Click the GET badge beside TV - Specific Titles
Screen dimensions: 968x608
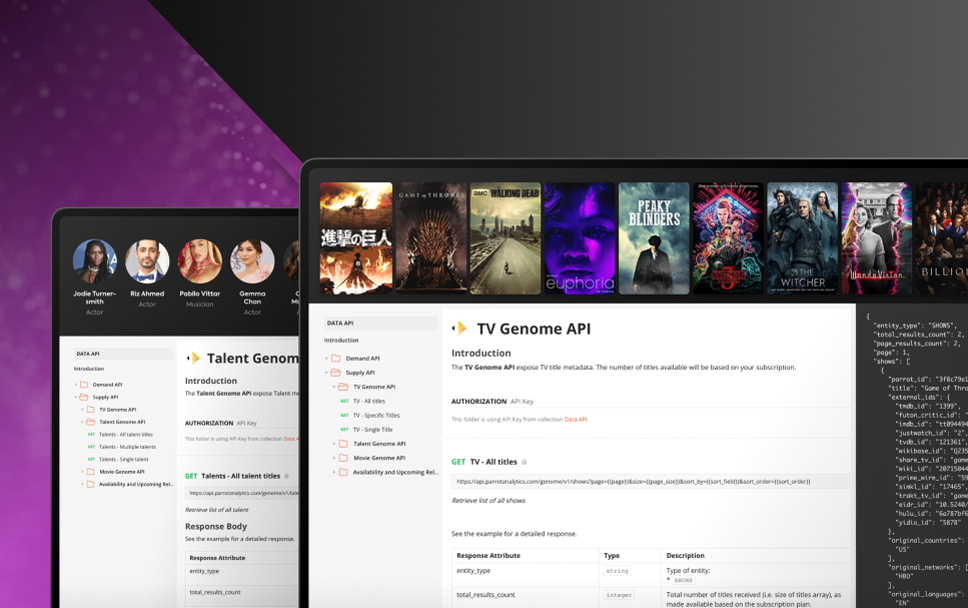pyautogui.click(x=344, y=415)
